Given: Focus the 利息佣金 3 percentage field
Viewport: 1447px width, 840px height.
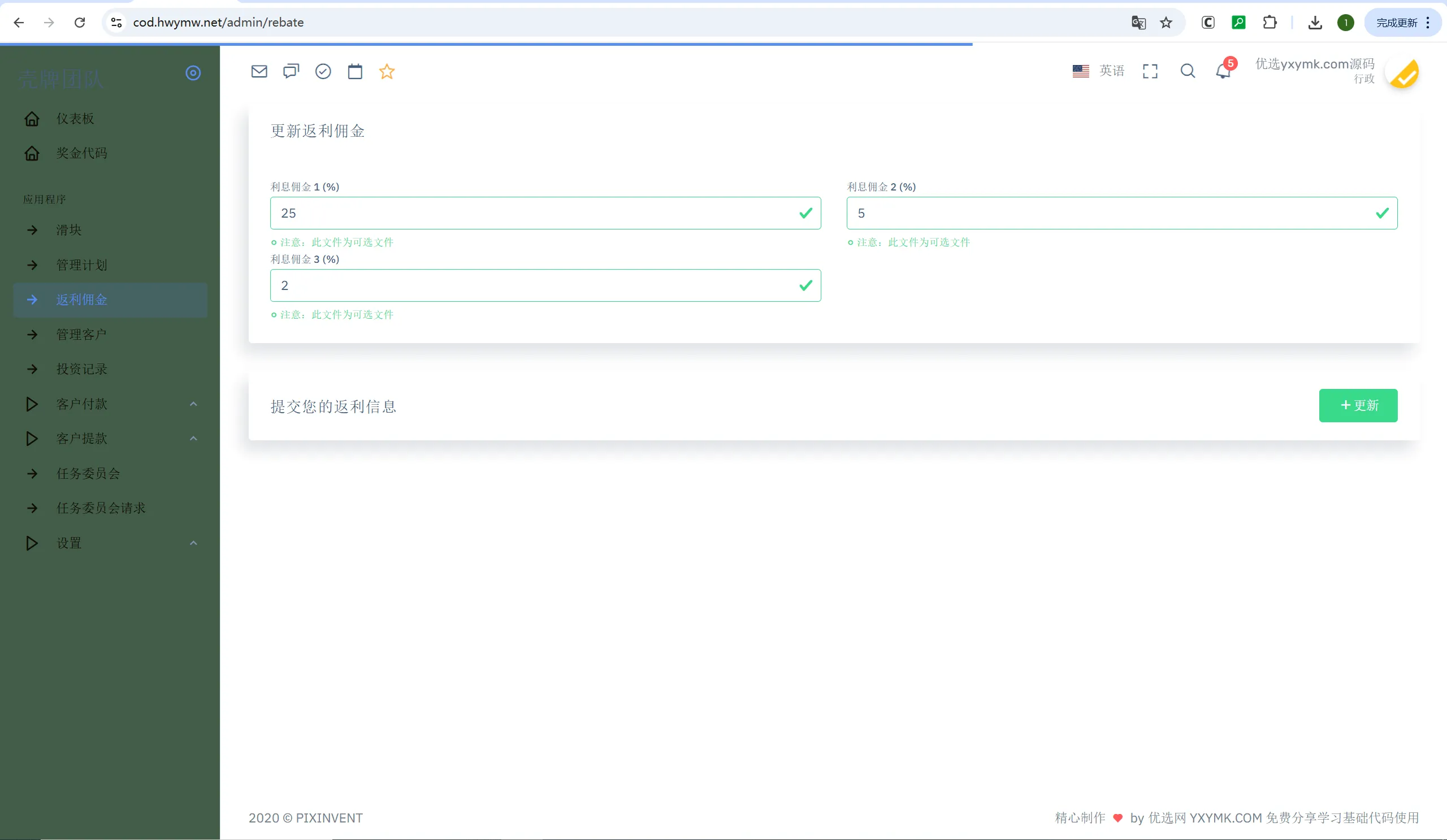Looking at the screenshot, I should coord(534,285).
